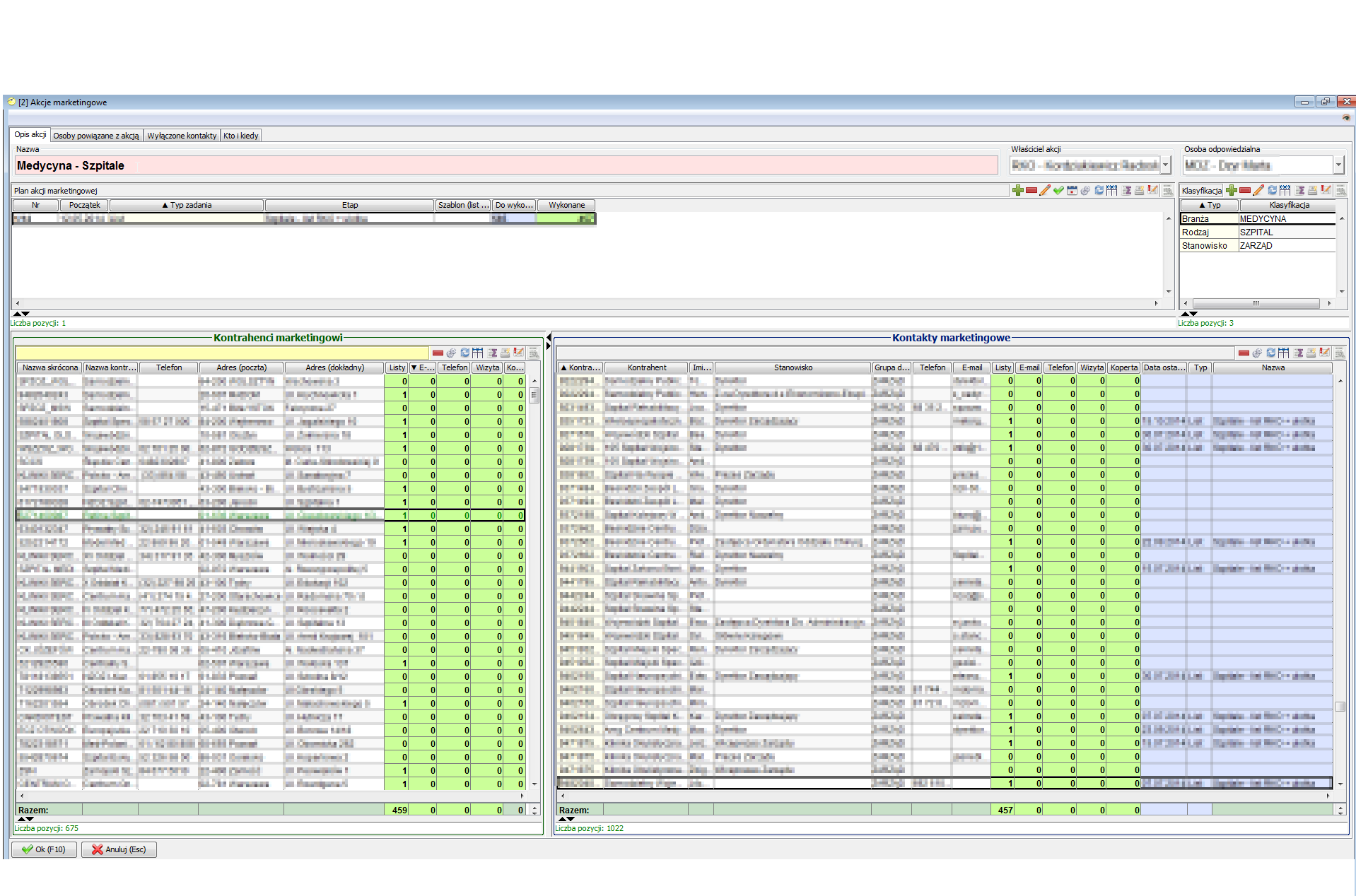
Task: Open search icon in Kontakty toolbar
Action: pyautogui.click(x=1340, y=353)
